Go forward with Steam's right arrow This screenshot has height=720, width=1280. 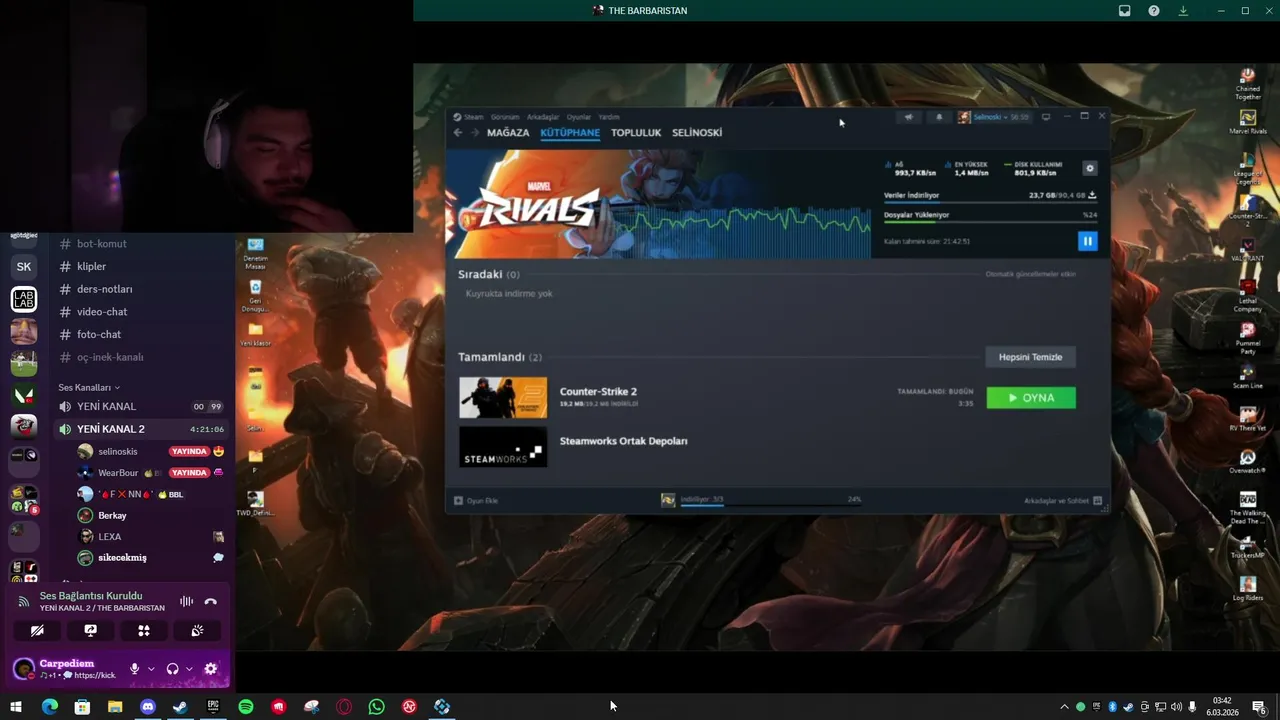click(x=475, y=132)
